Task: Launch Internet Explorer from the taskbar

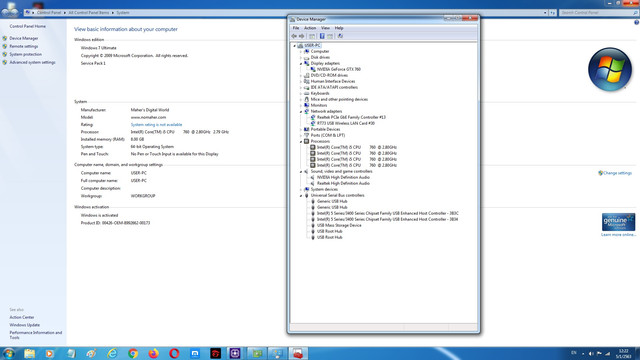Action: (112, 353)
